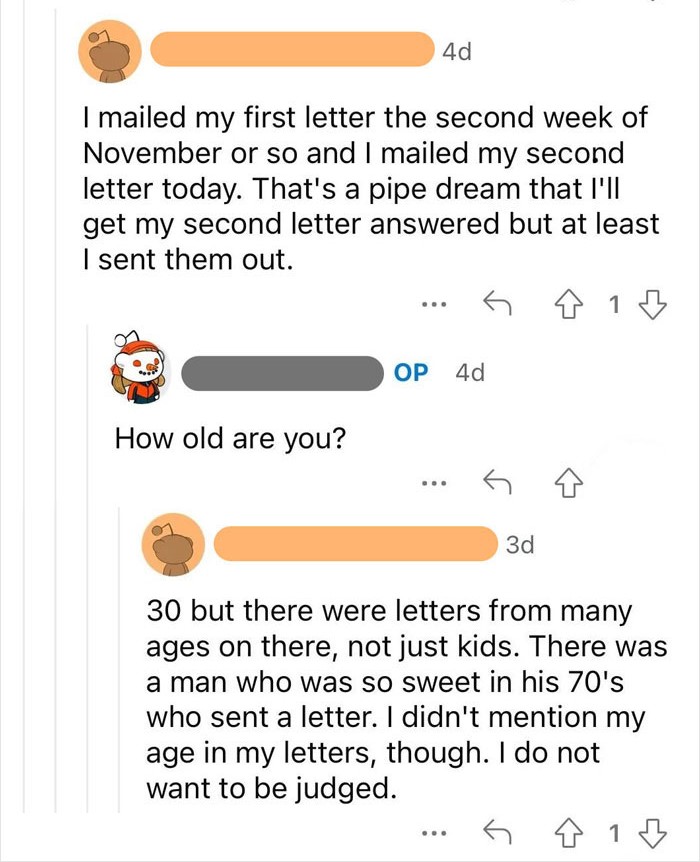Collapse the 3d reply via its indent line

point(120,660)
